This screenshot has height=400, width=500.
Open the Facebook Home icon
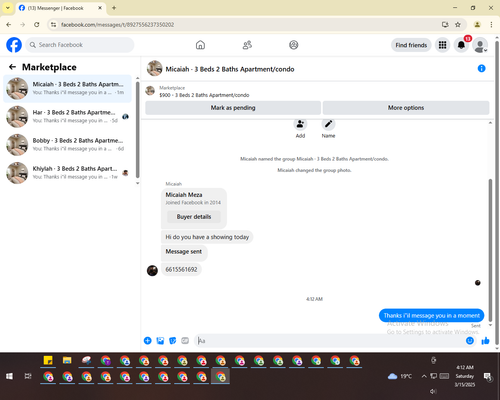[200, 45]
